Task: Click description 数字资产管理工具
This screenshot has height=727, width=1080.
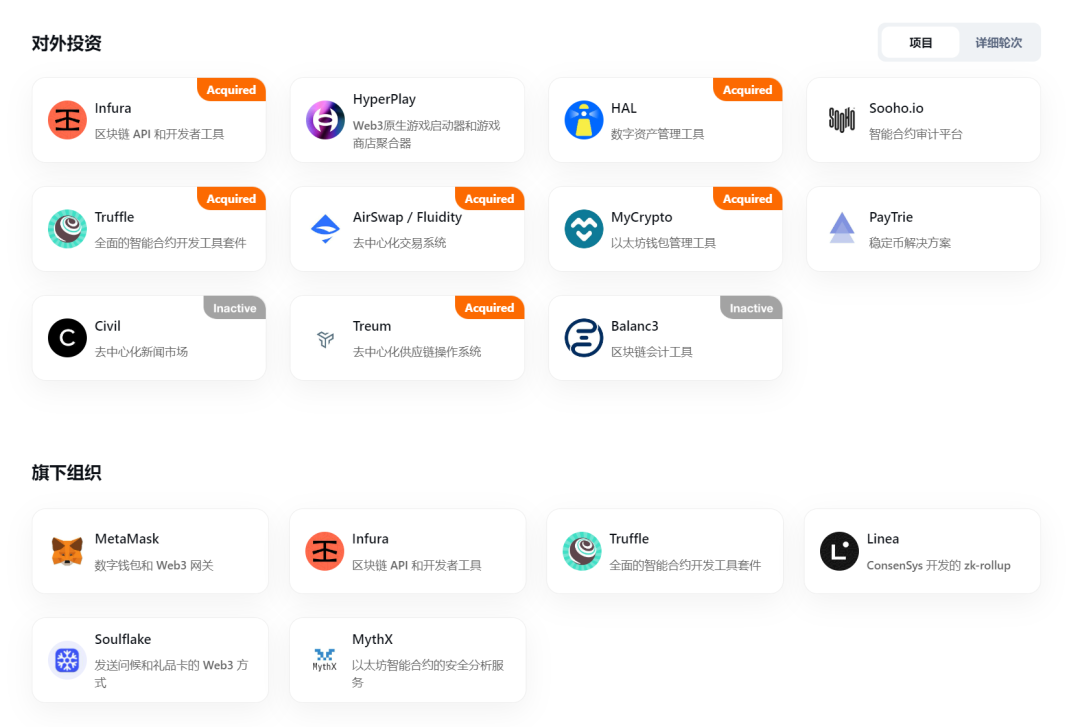Action: pyautogui.click(x=657, y=134)
